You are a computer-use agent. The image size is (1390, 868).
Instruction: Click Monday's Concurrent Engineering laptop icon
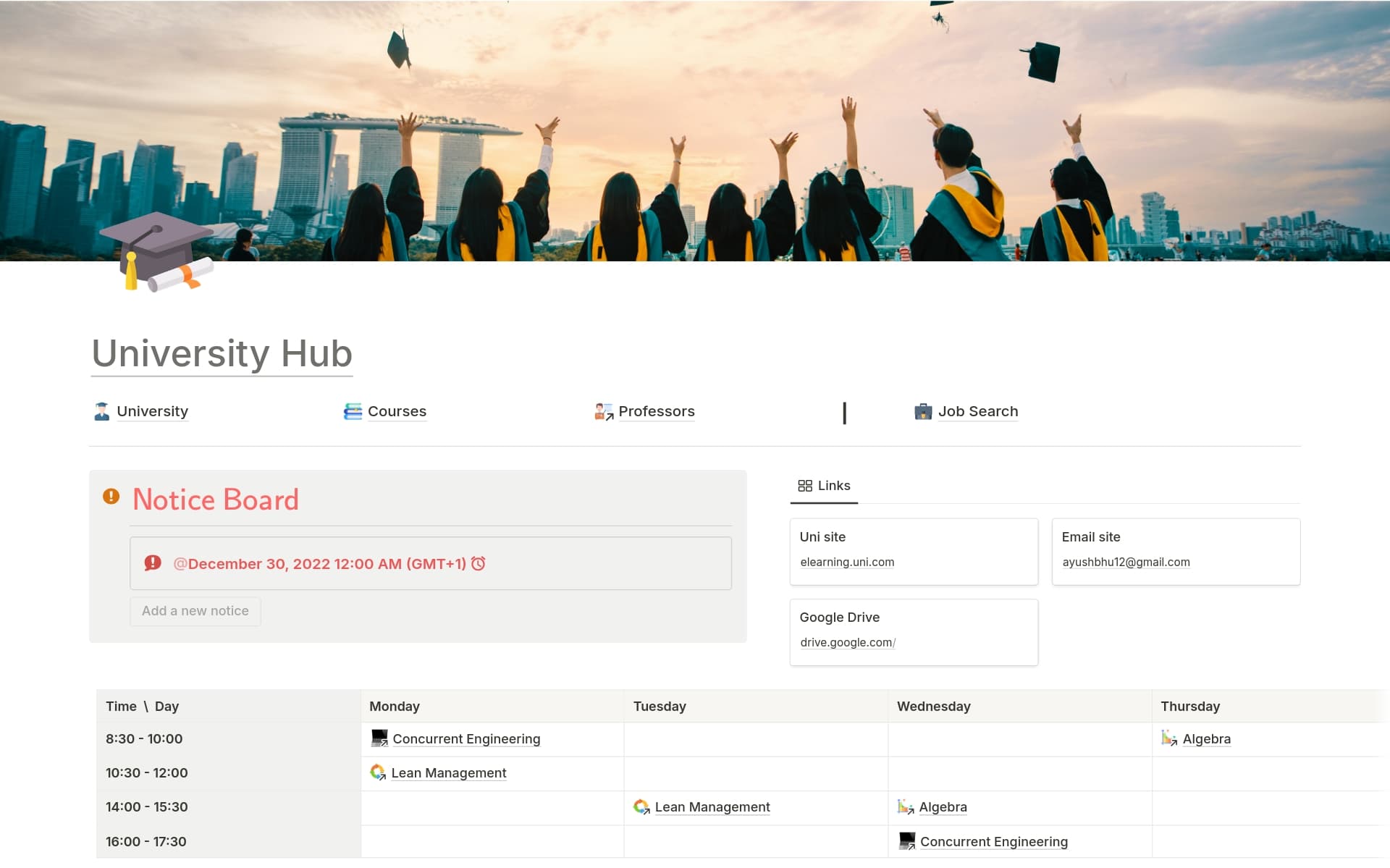click(x=379, y=738)
